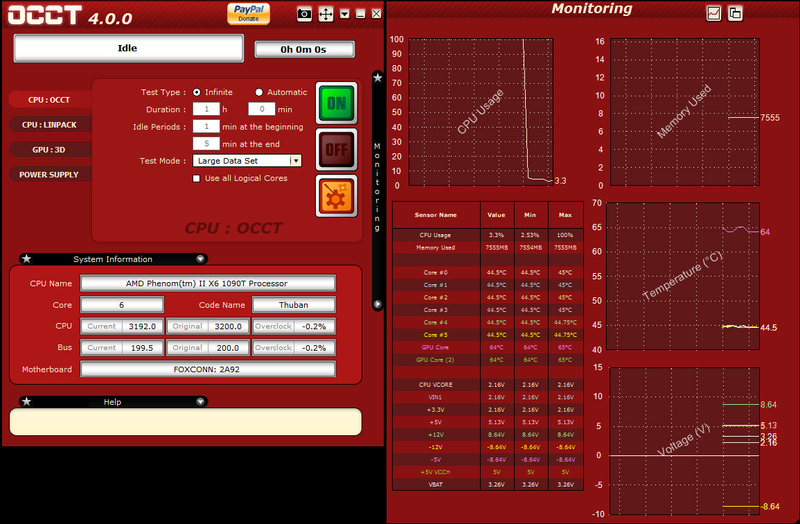Image resolution: width=800 pixels, height=524 pixels.
Task: Click the Help section star icon
Action: click(x=27, y=402)
